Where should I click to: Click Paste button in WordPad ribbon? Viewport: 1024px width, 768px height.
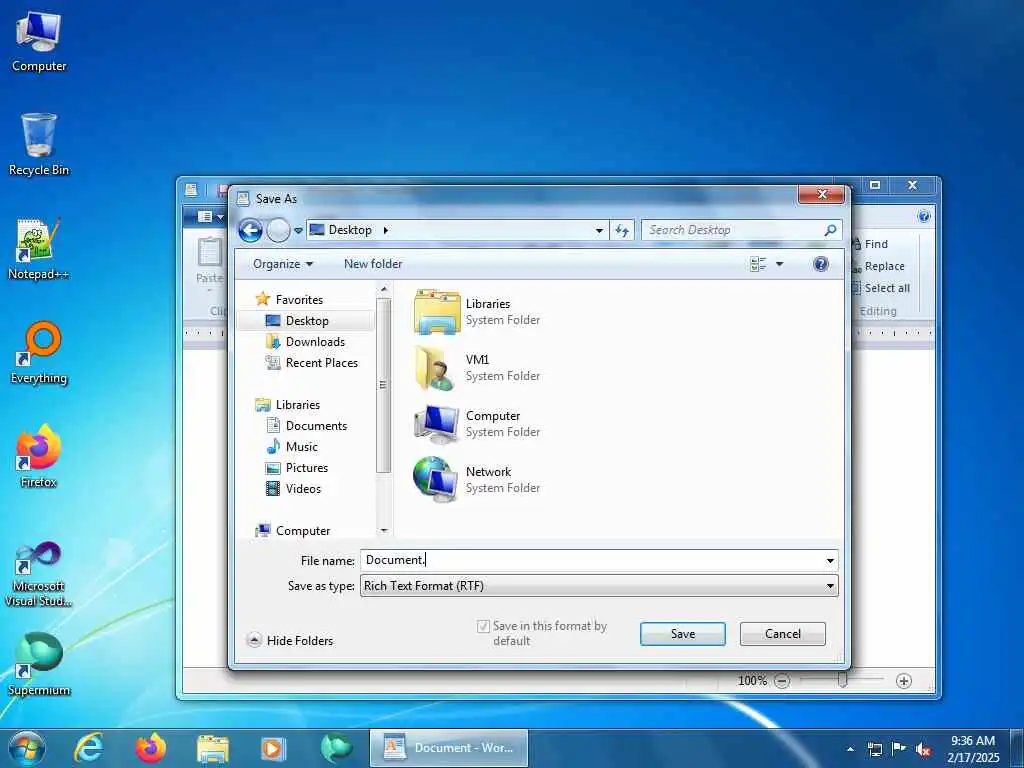(x=209, y=261)
